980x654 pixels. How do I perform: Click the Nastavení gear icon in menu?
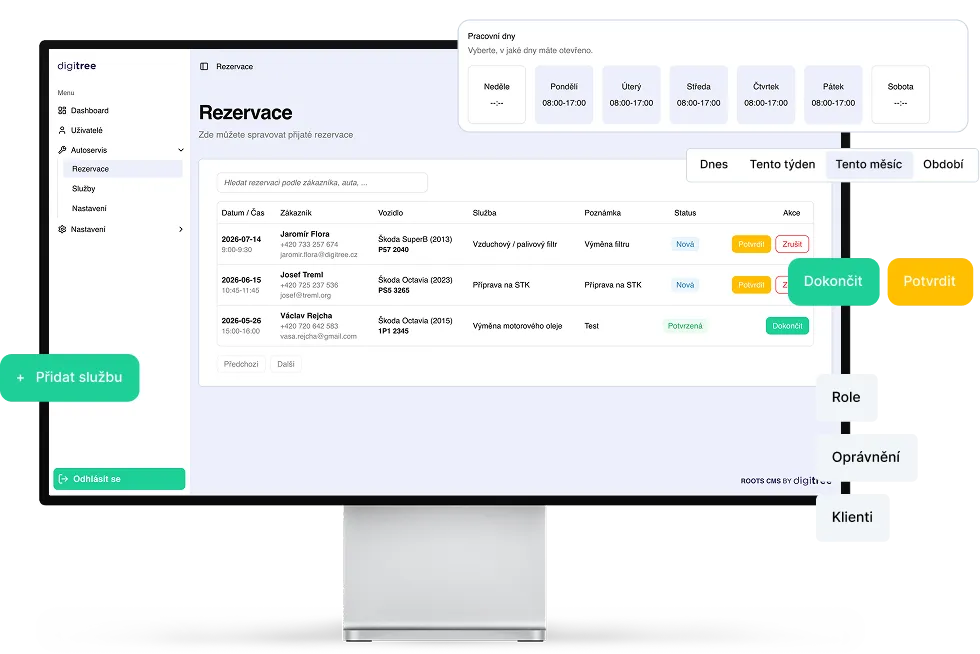(62, 229)
